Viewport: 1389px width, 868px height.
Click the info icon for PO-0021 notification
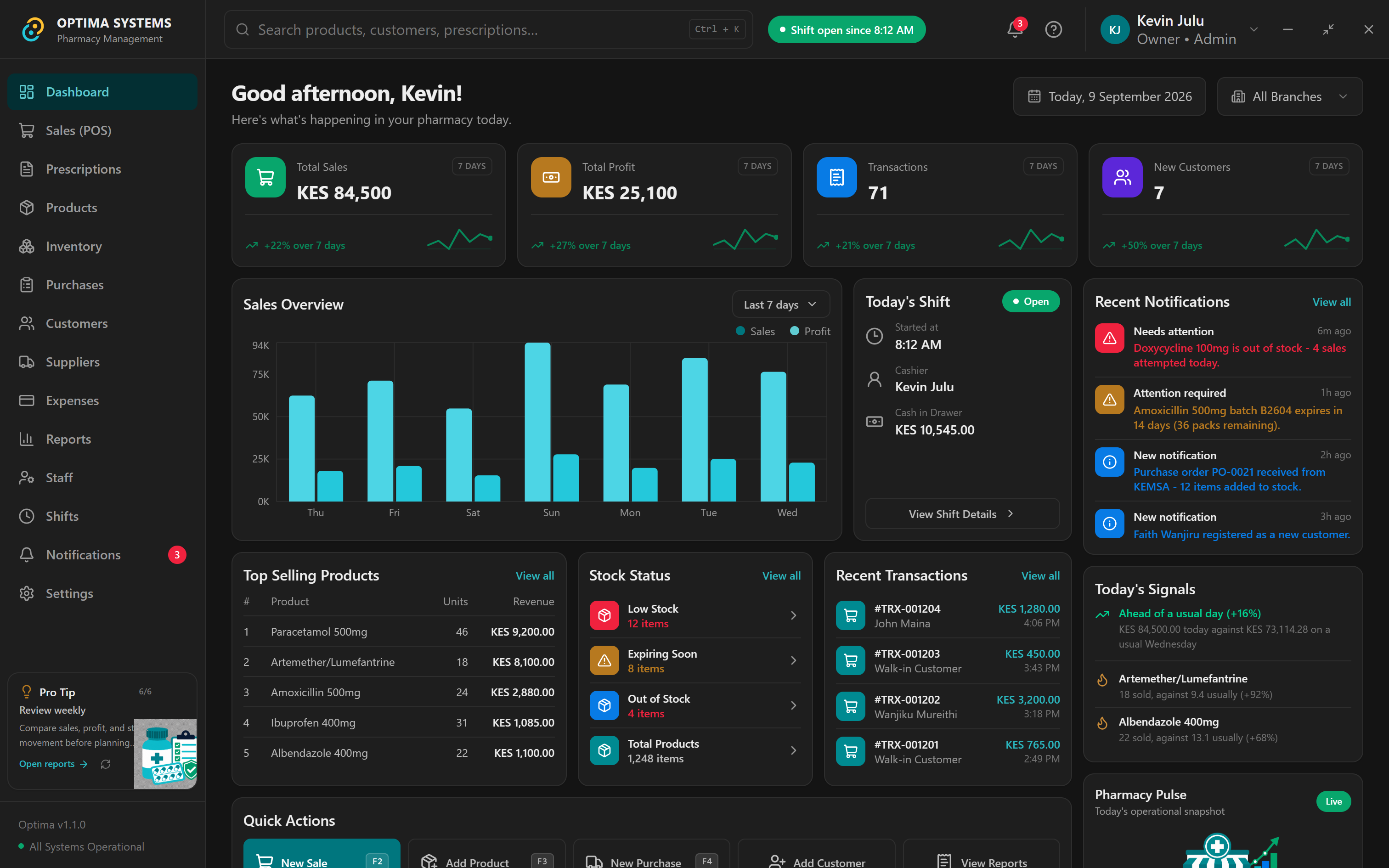[x=1109, y=462]
